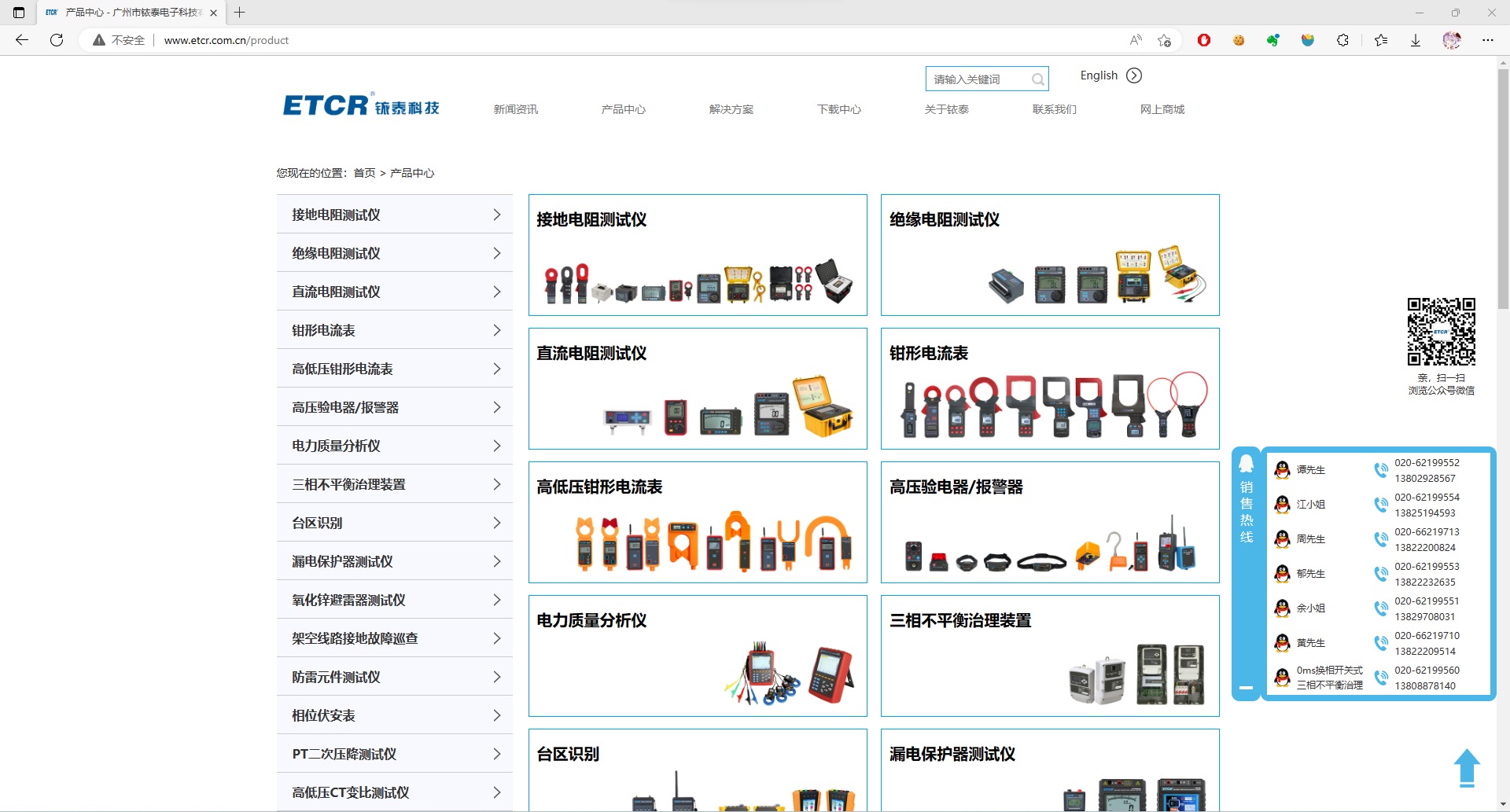Click QQ icon next to 江小姐
The height and width of the screenshot is (812, 1510).
pyautogui.click(x=1282, y=505)
